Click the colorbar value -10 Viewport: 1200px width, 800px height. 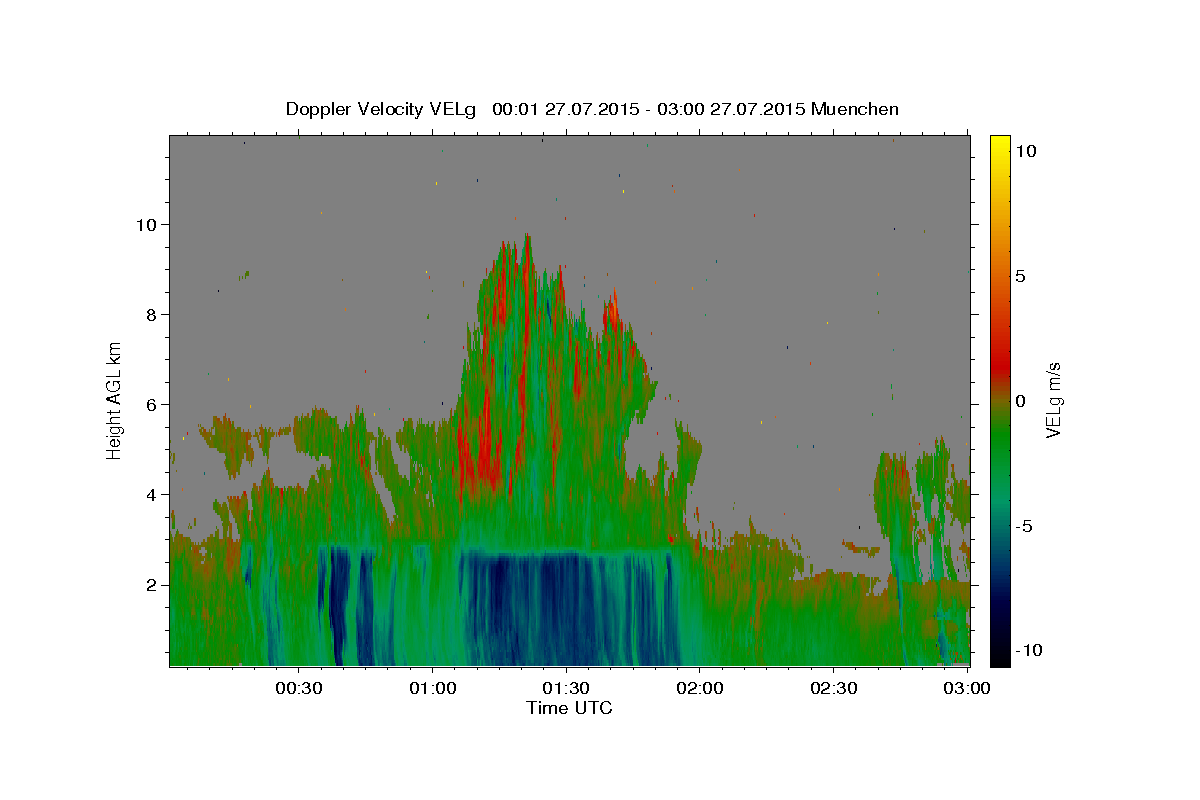[1029, 651]
